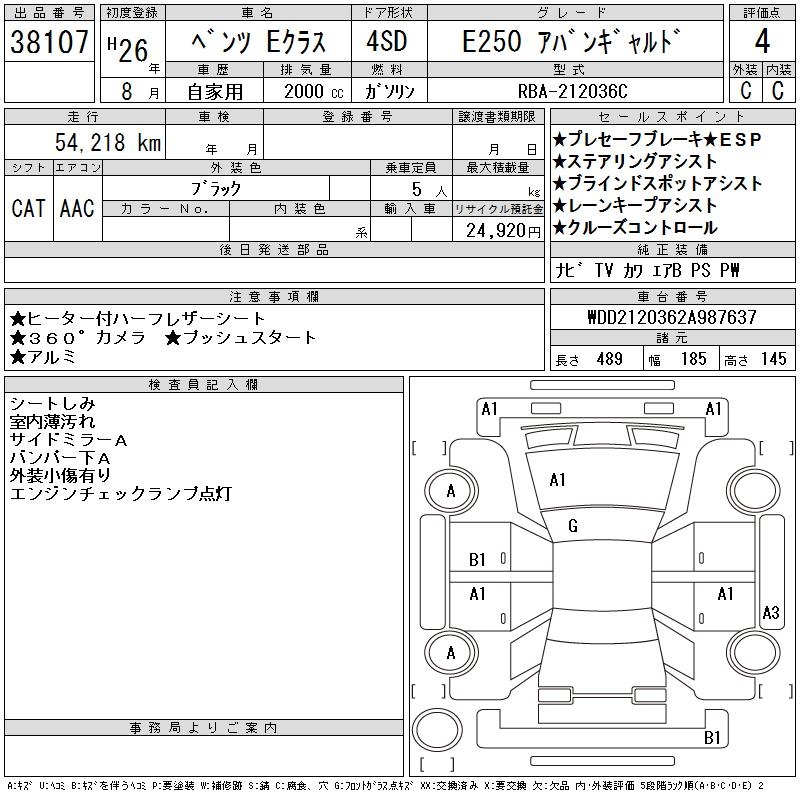
Task: Select the lot number "38107"
Action: tap(49, 41)
